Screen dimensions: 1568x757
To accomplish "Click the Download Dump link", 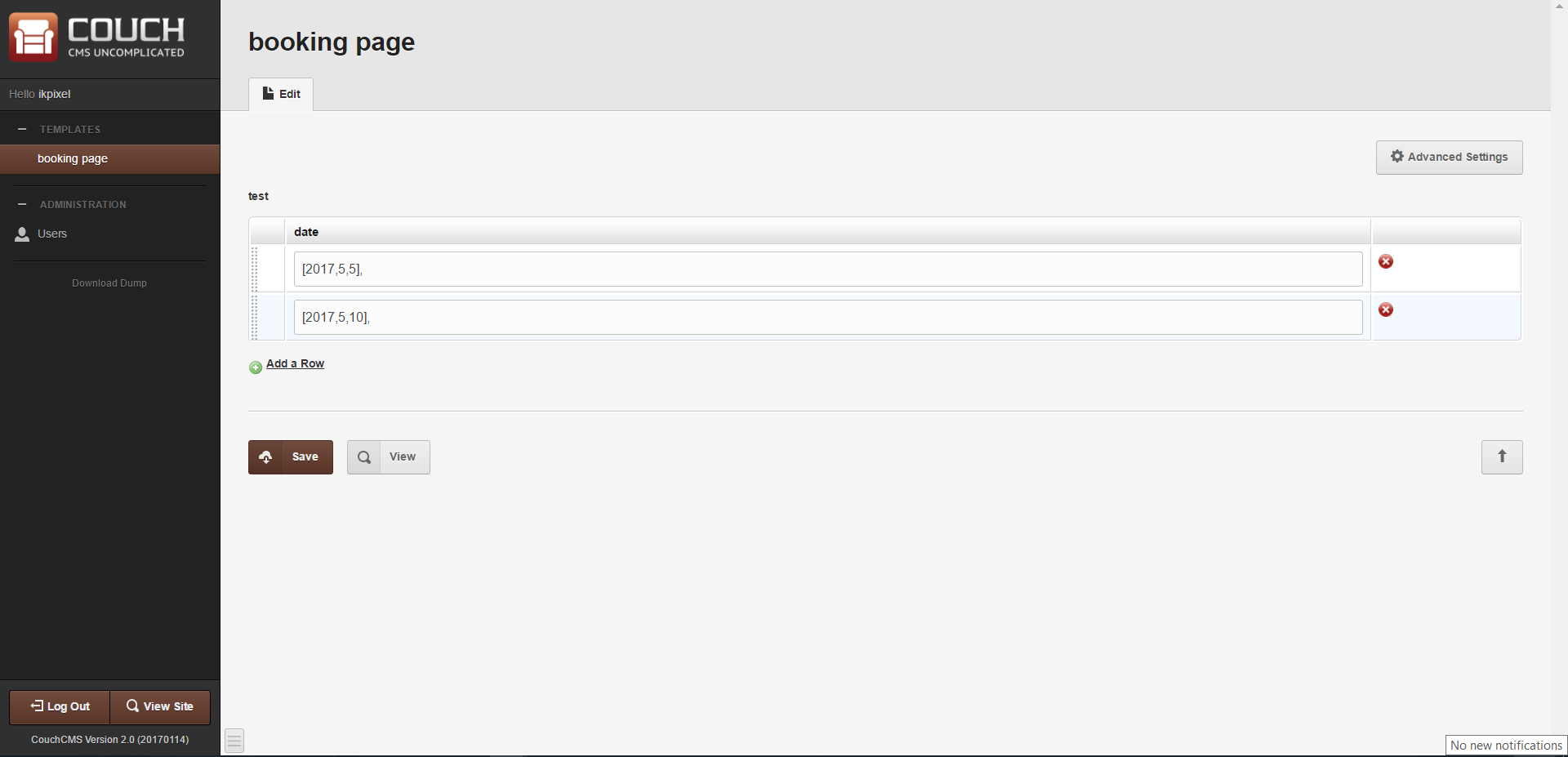I will click(x=109, y=283).
